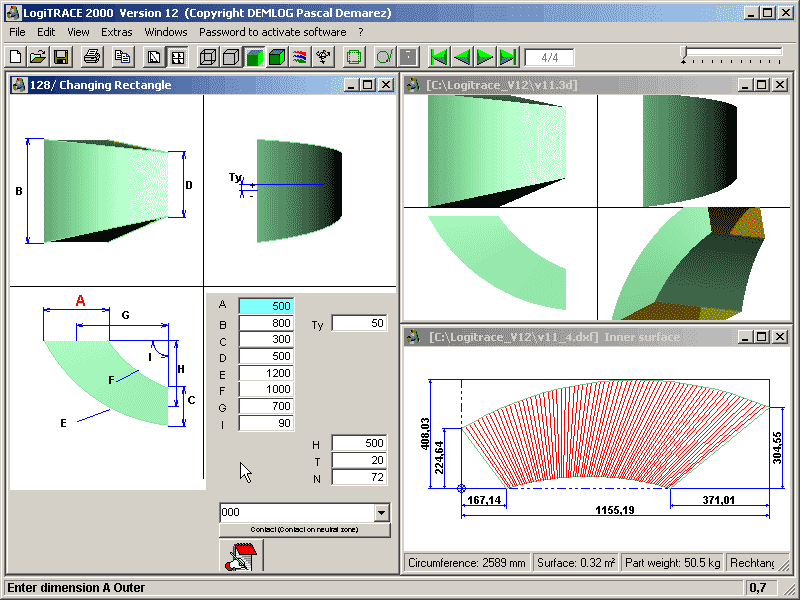Go to the last page with the green end arrow
Viewport: 800px width, 600px height.
508,57
